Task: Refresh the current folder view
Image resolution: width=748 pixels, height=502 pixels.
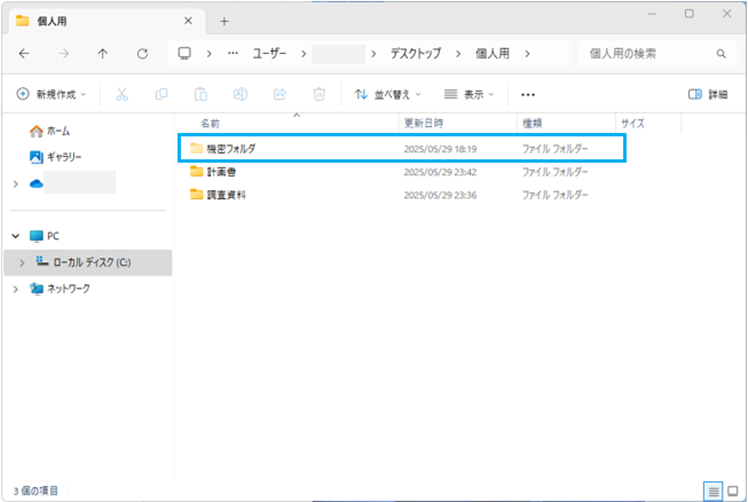Action: tap(142, 54)
